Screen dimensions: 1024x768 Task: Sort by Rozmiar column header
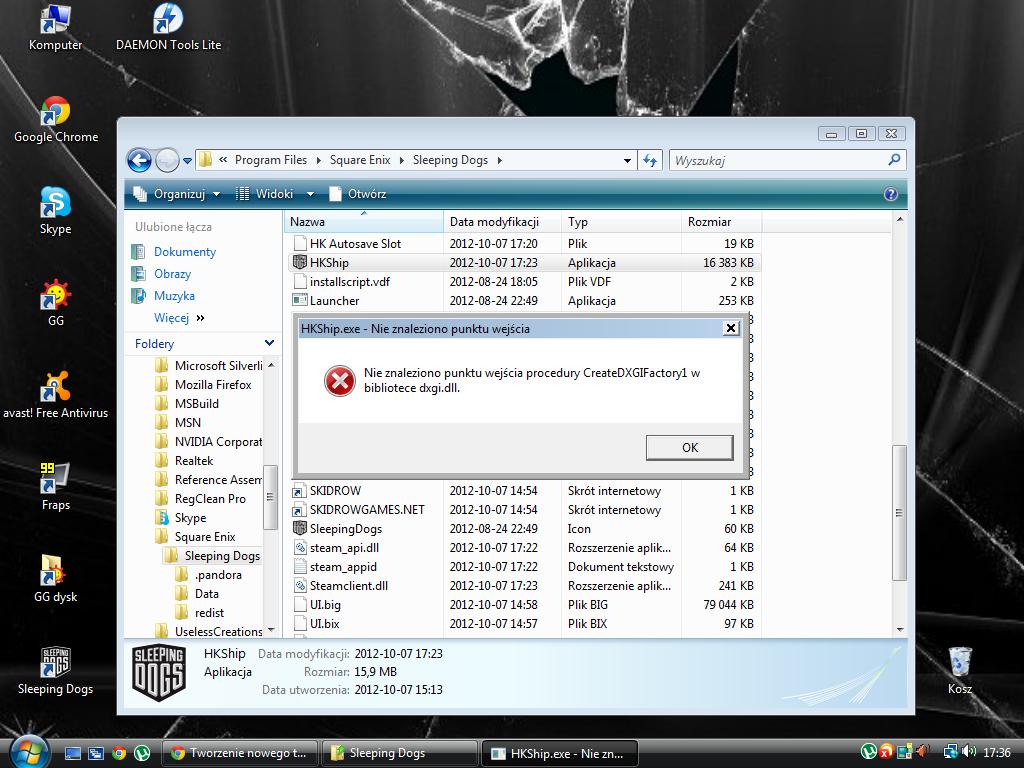[722, 221]
